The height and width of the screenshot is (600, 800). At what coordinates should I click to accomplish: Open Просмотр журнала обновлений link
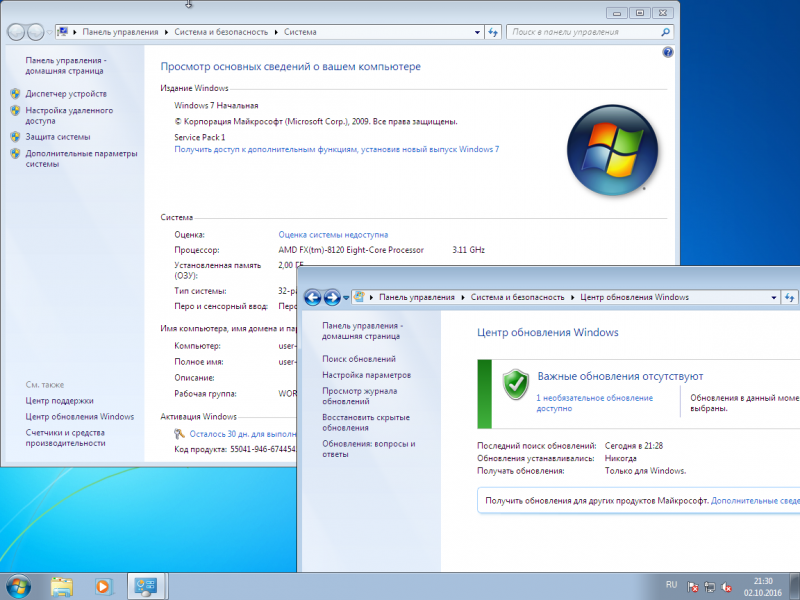click(360, 396)
